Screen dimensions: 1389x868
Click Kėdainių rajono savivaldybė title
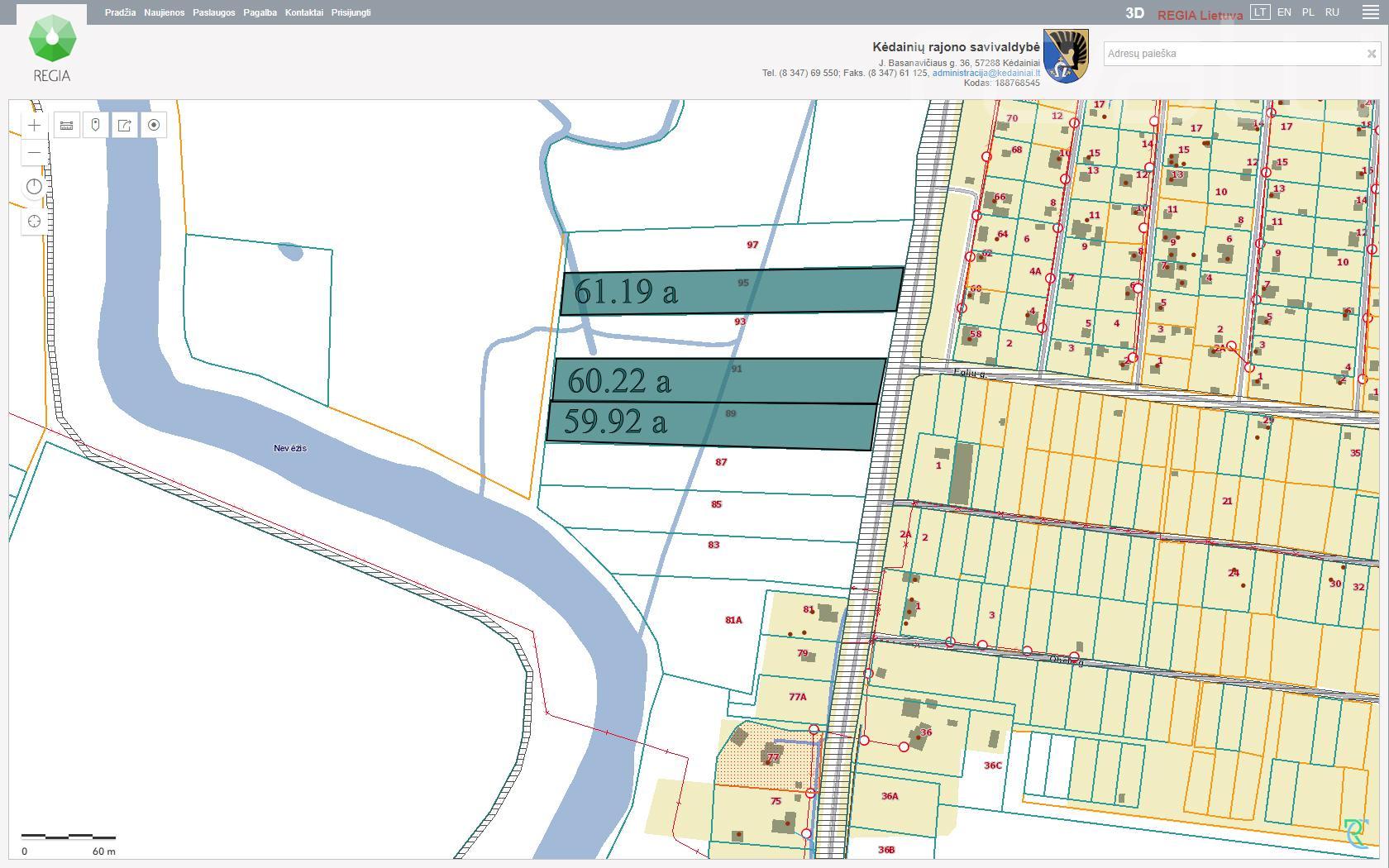pos(956,47)
